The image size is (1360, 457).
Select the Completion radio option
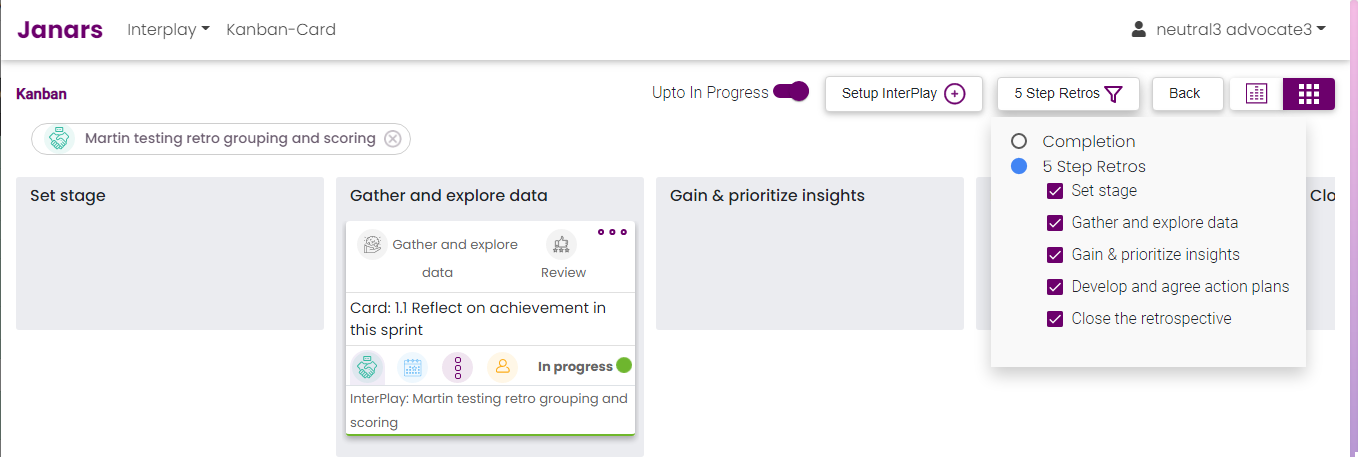click(x=1019, y=142)
